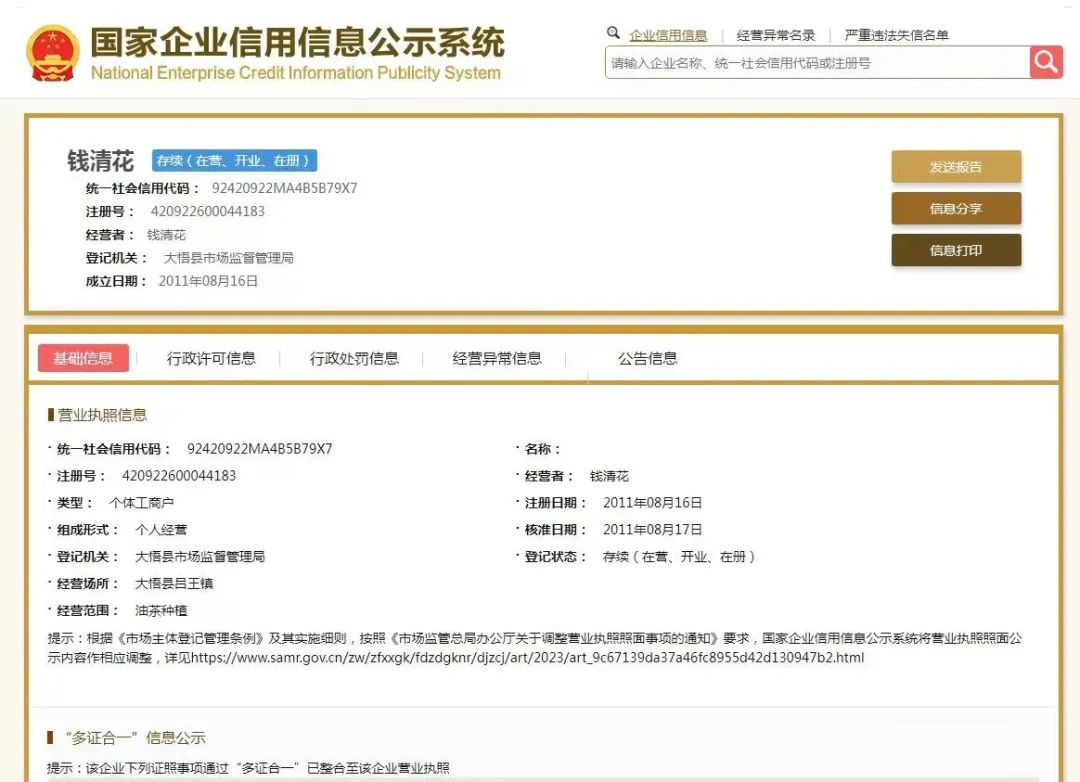Click the 信息分享 button
The image size is (1080, 782).
[x=956, y=209]
